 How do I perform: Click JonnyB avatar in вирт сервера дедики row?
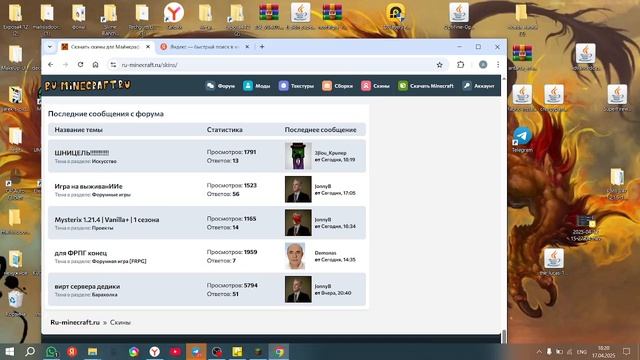pyautogui.click(x=298, y=289)
